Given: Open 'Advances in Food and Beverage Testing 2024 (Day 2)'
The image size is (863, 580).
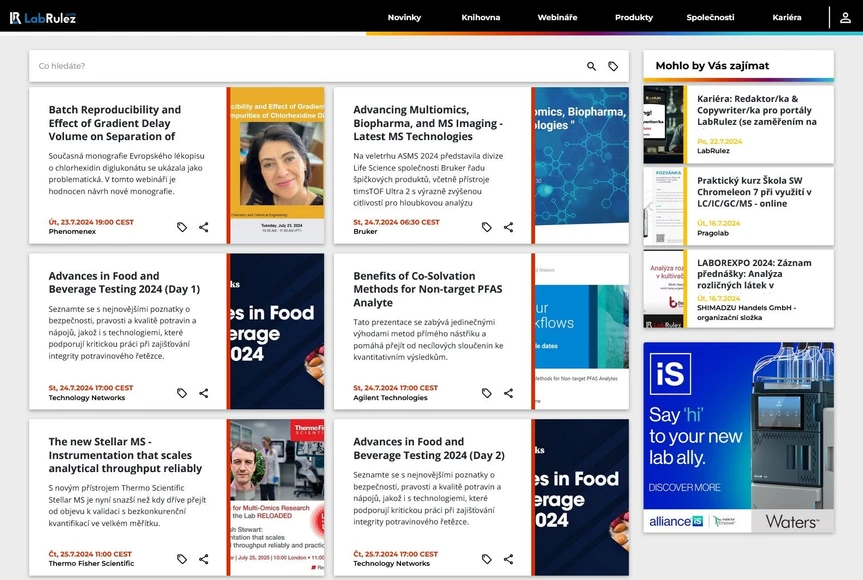Looking at the screenshot, I should [x=429, y=448].
